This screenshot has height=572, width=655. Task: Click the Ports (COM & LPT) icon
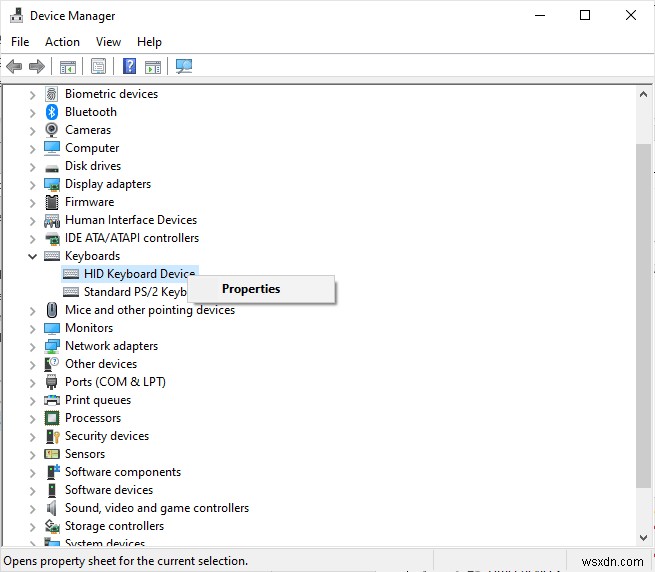(51, 382)
